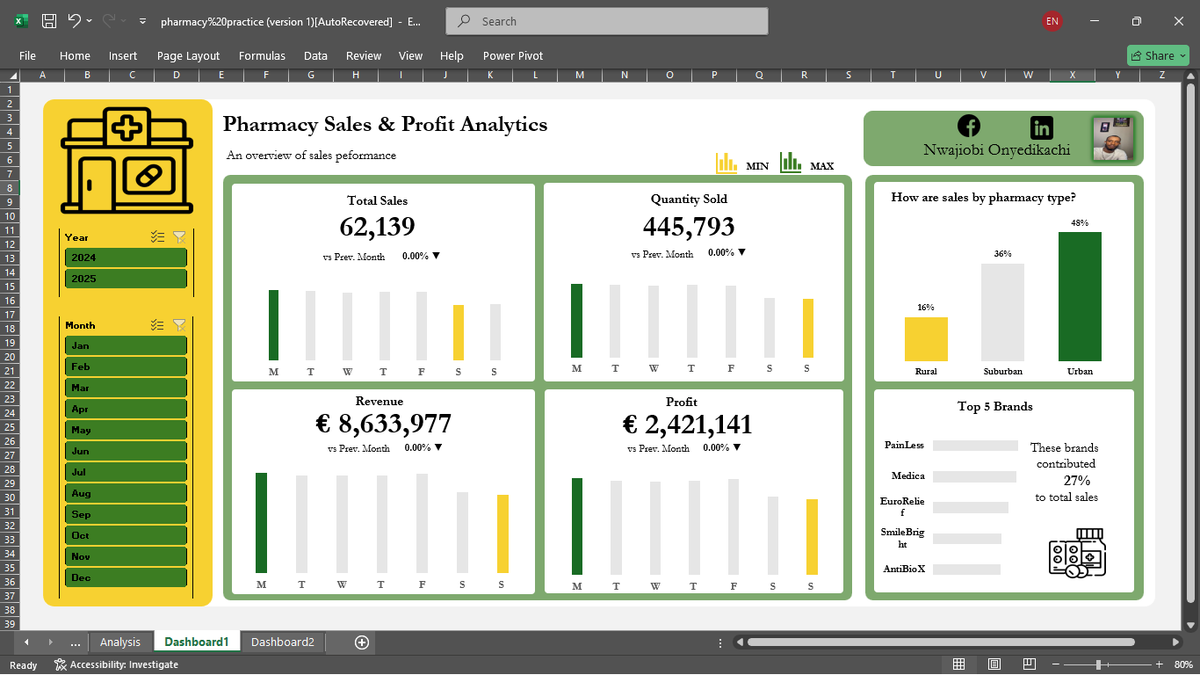This screenshot has height=675, width=1200.
Task: Select Mar in the Month slicer
Action: point(126,387)
